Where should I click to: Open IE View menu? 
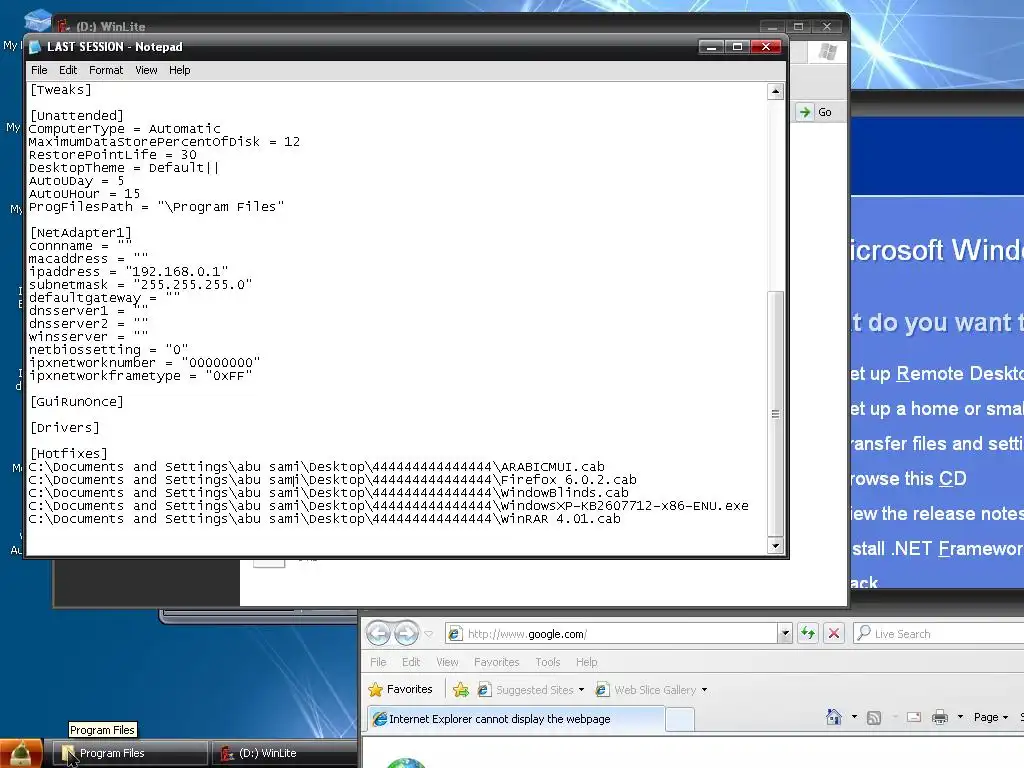[x=447, y=662]
